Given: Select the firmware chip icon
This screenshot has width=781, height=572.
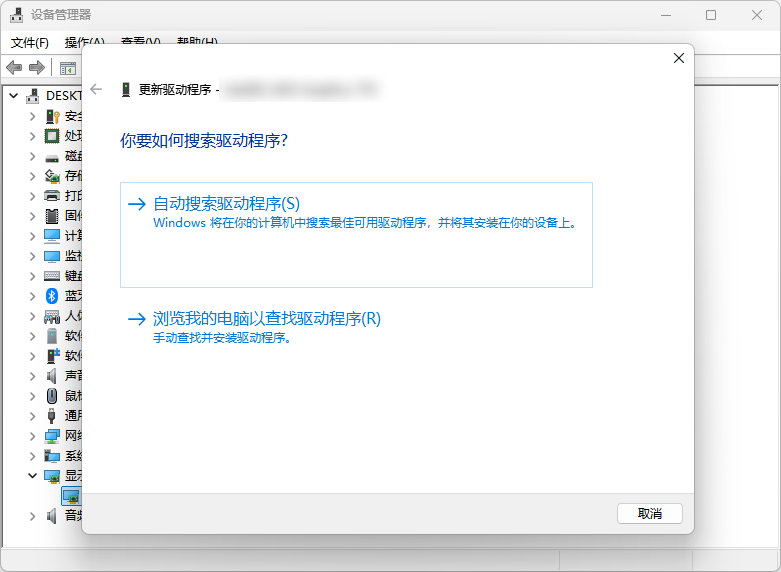Looking at the screenshot, I should 52,216.
